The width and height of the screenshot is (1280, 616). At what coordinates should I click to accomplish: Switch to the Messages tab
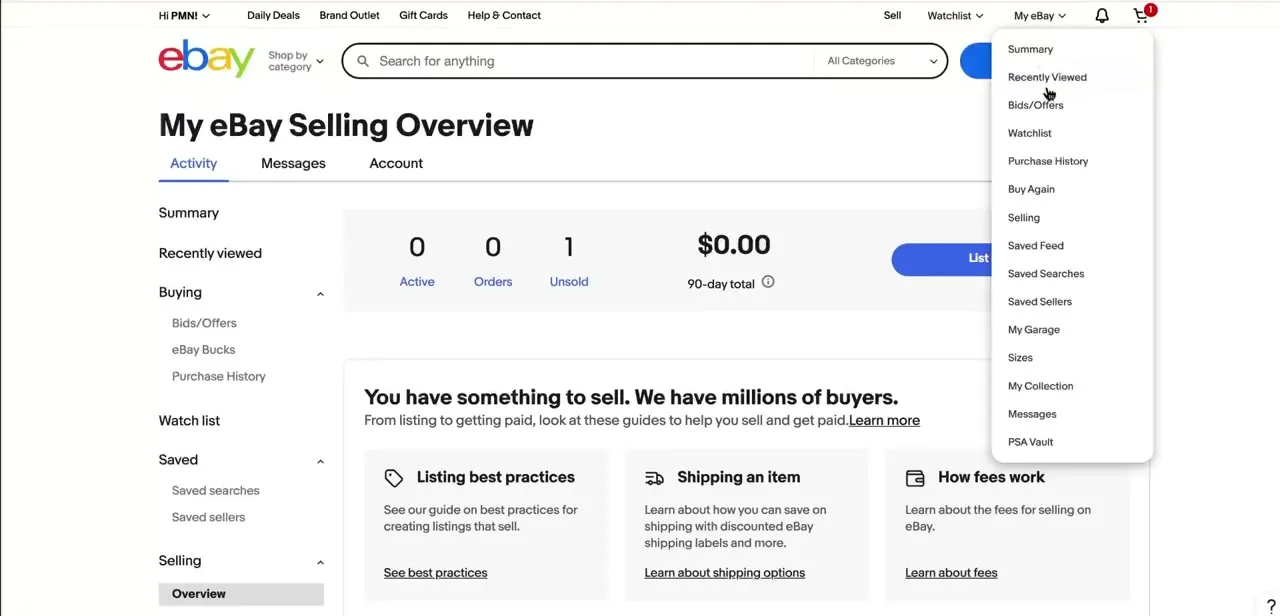293,163
